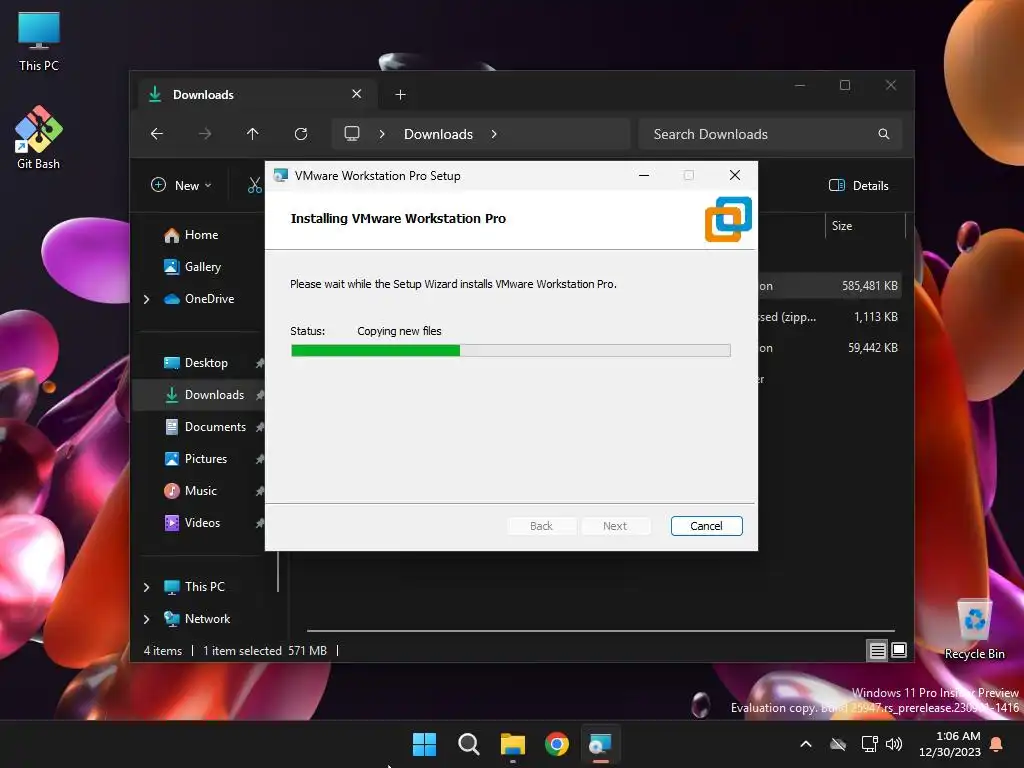
Task: Select Downloads in sidebar
Action: click(214, 395)
